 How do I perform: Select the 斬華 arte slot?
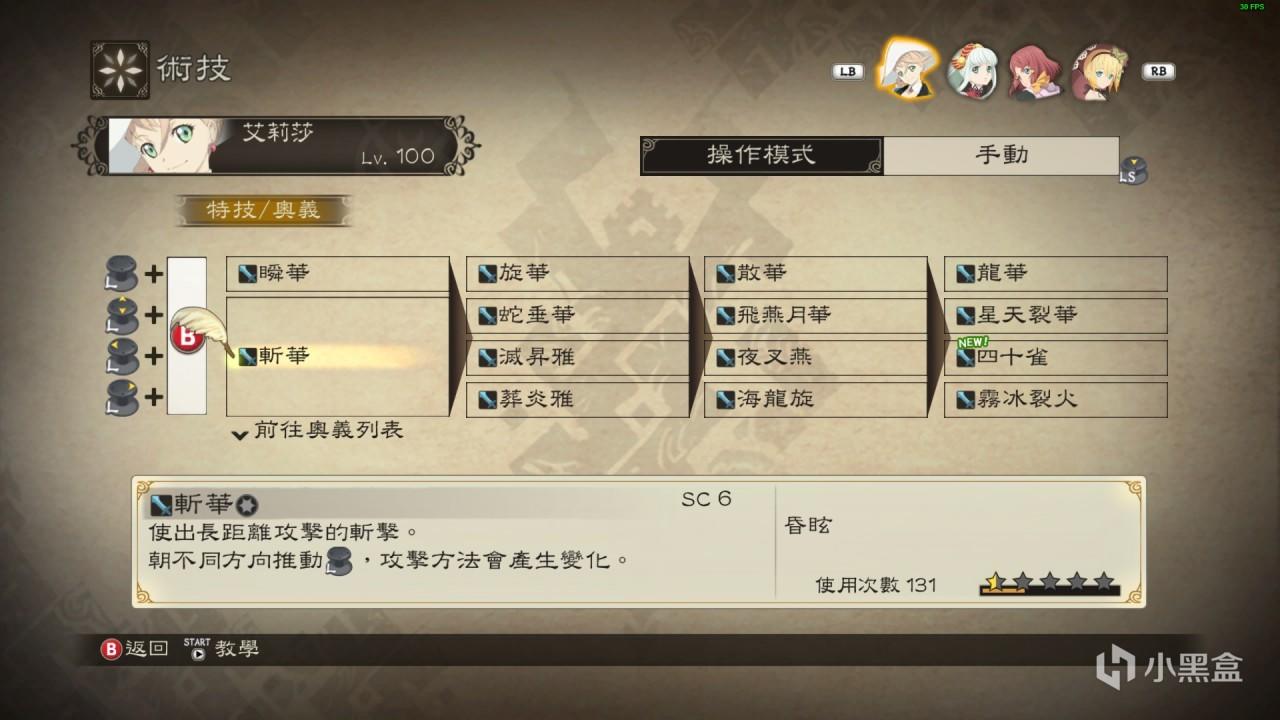338,356
